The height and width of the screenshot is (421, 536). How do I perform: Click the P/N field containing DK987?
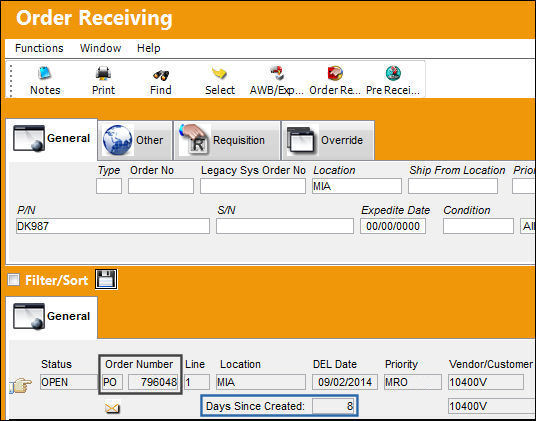point(113,226)
